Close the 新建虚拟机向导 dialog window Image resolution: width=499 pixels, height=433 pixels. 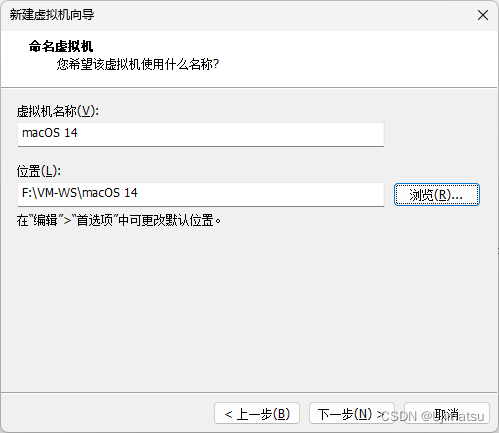[x=483, y=15]
